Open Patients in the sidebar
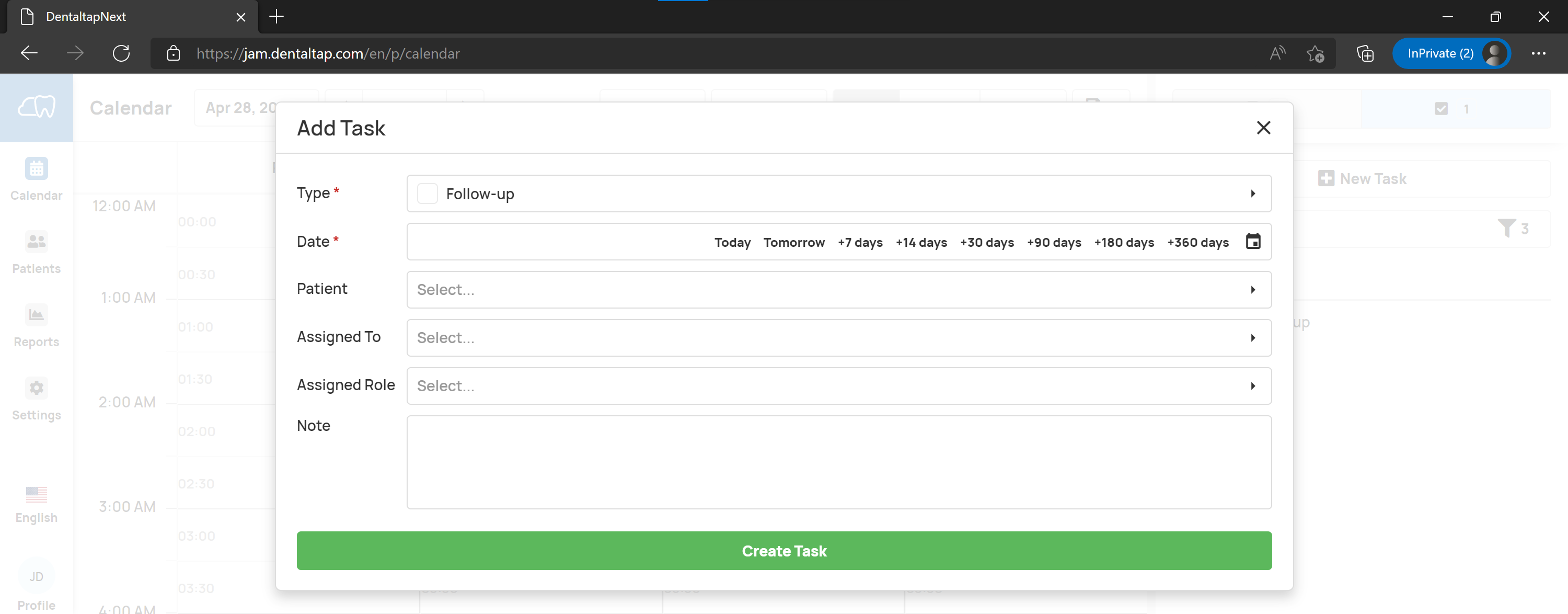This screenshot has width=1568, height=614. pyautogui.click(x=37, y=253)
